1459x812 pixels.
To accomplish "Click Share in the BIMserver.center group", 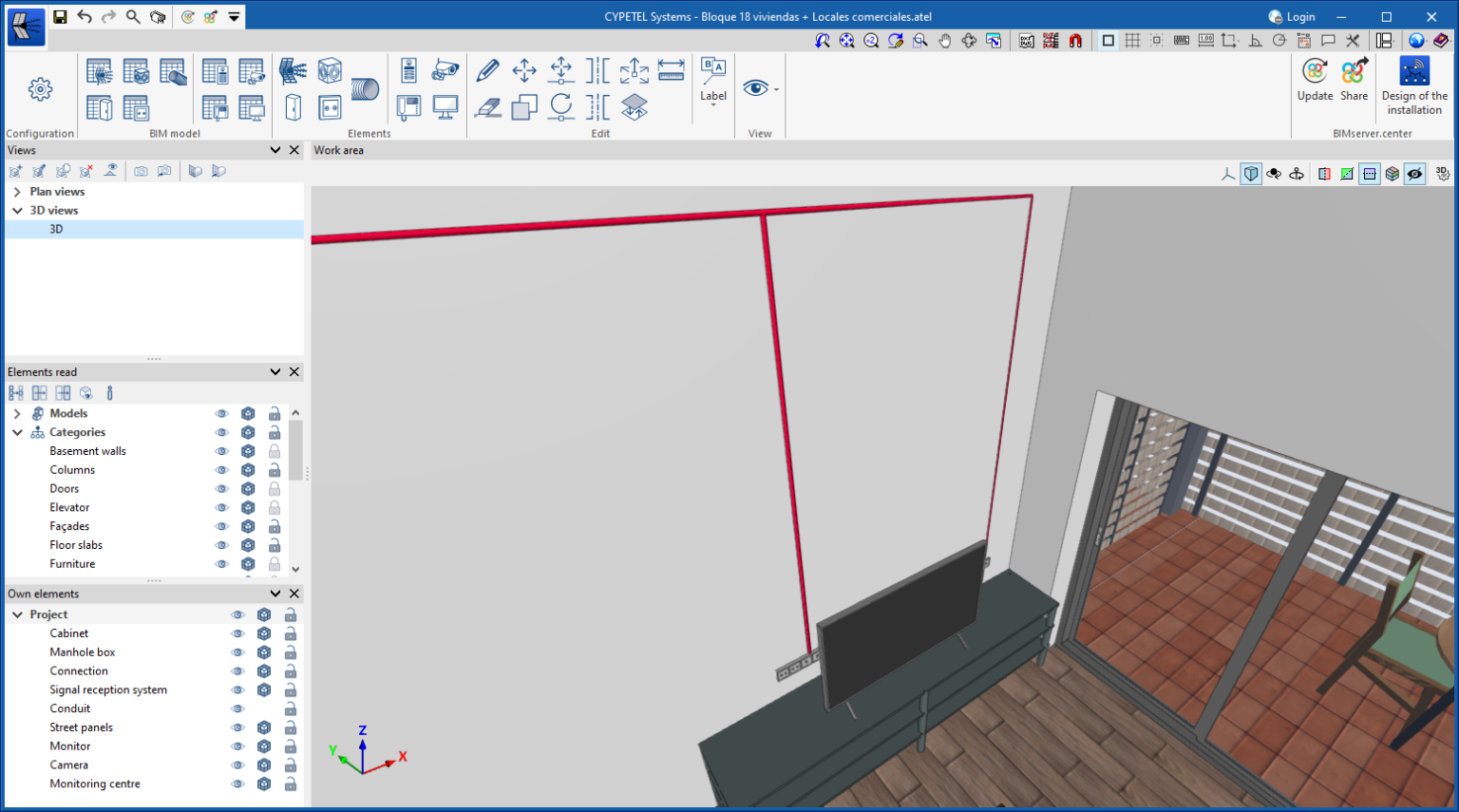I will [1355, 80].
